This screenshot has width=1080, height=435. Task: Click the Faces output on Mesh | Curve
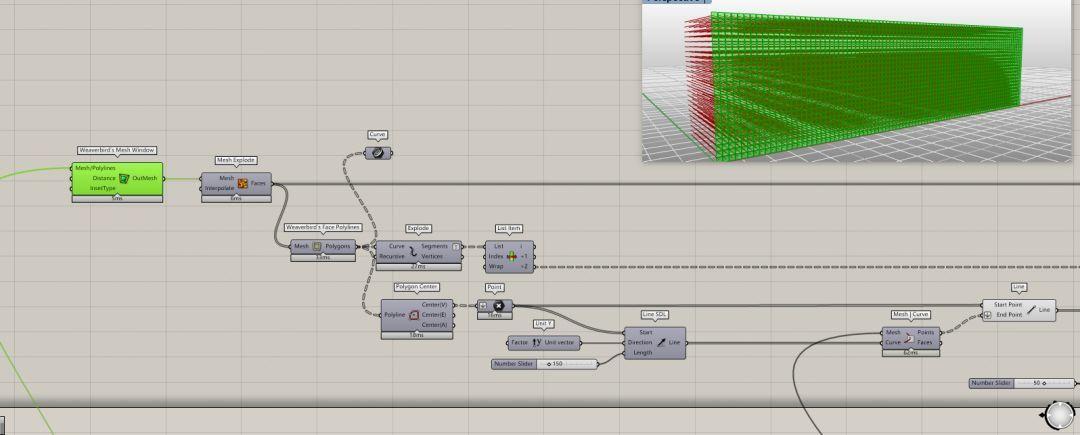[x=925, y=342]
